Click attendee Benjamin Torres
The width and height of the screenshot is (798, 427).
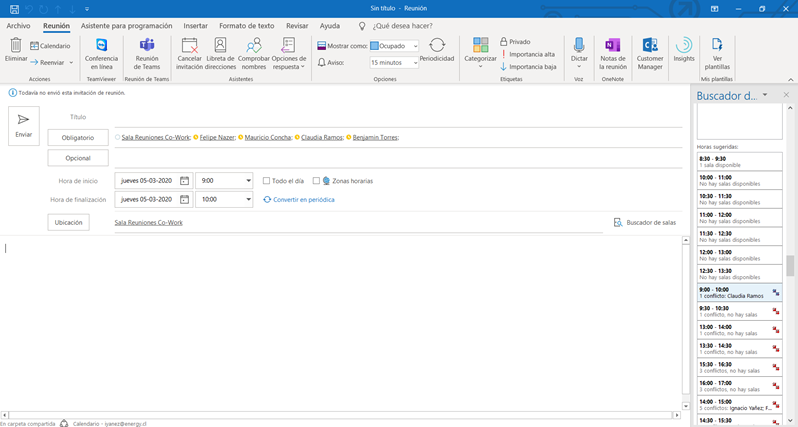(x=375, y=137)
